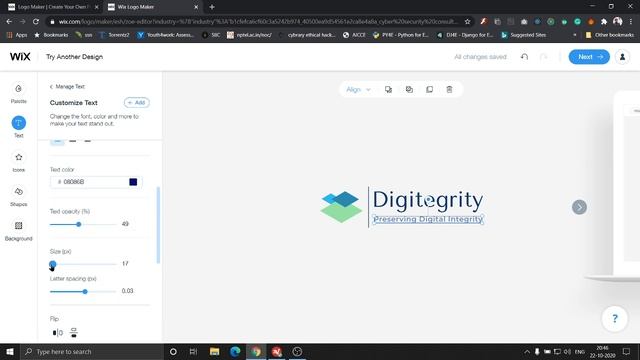640x360 pixels.
Task: Select the layered diamond logo icon
Action: click(341, 207)
